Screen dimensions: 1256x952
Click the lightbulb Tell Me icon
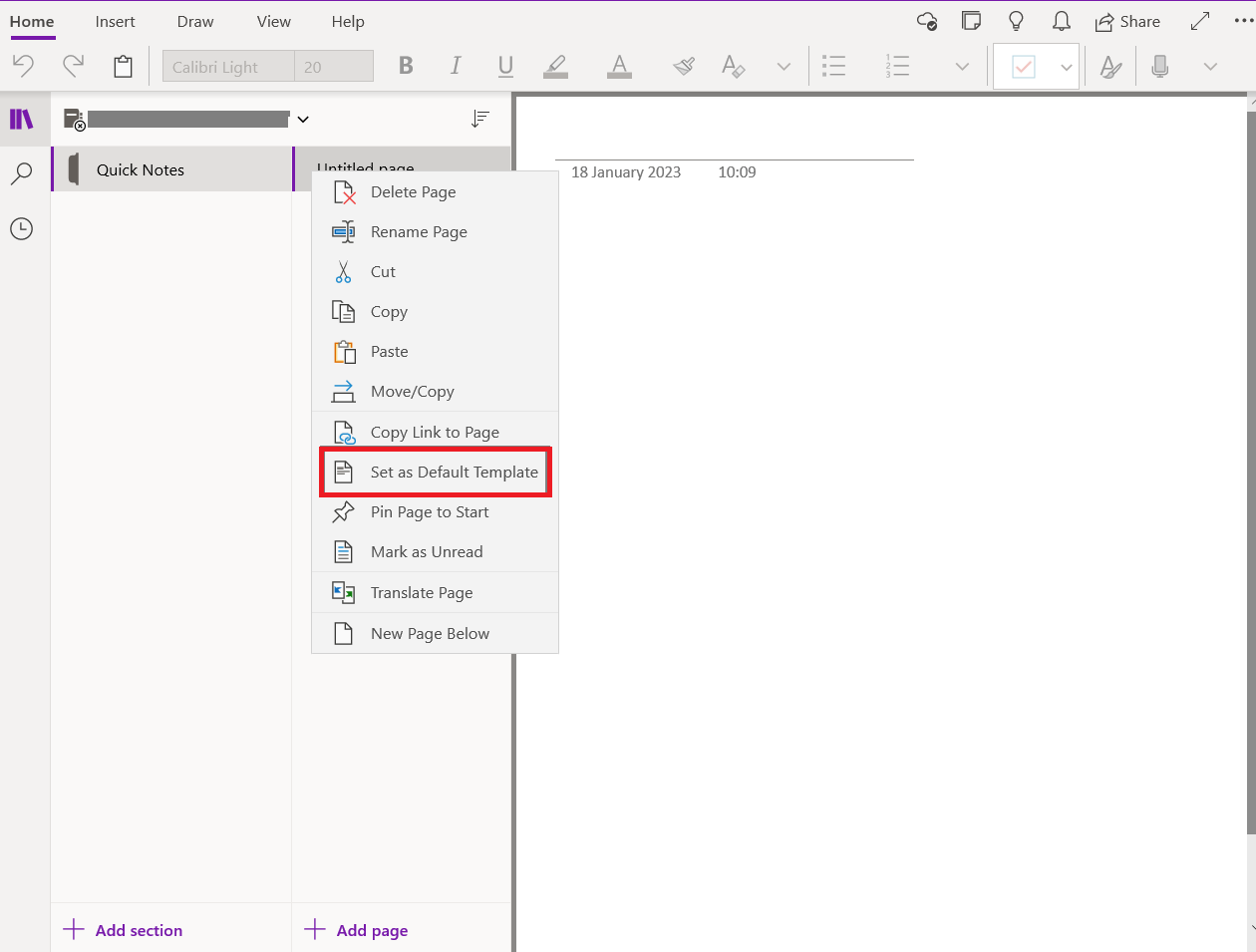pyautogui.click(x=1016, y=21)
